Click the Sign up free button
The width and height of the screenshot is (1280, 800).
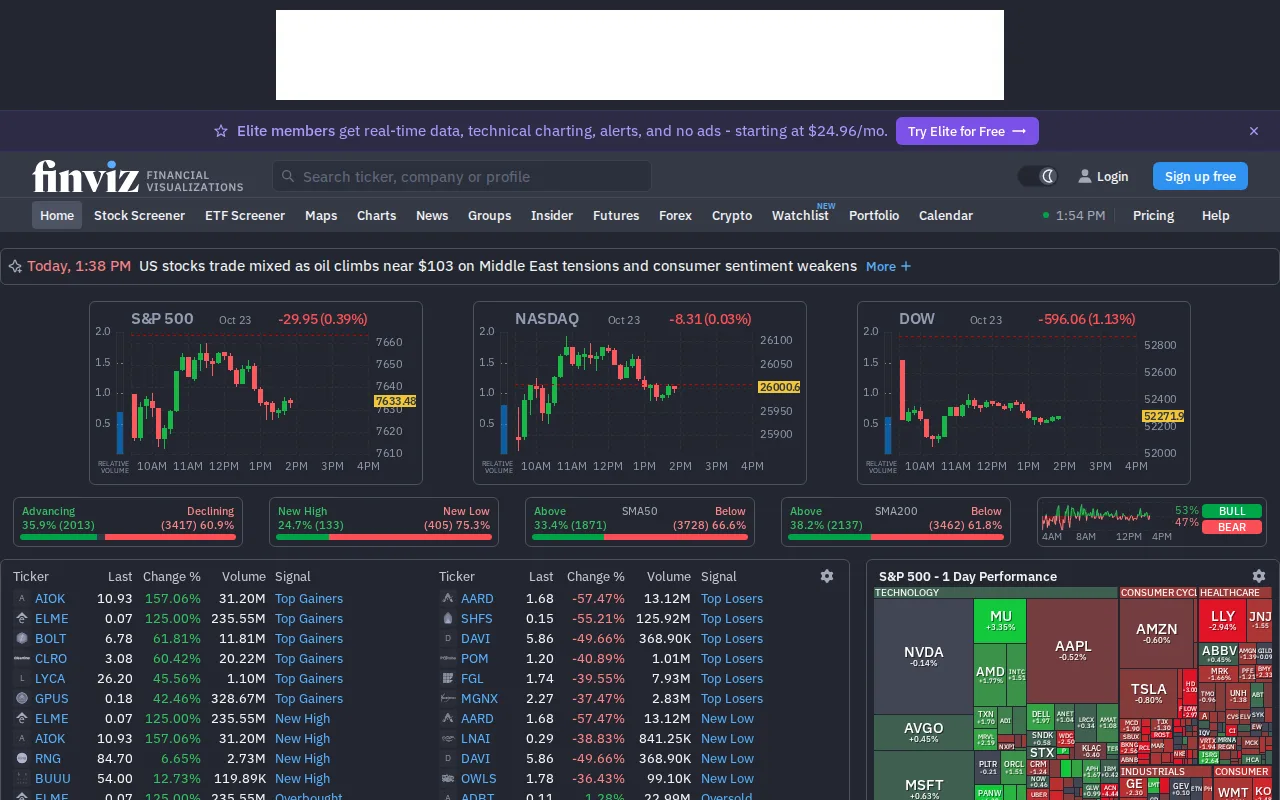coord(1200,176)
